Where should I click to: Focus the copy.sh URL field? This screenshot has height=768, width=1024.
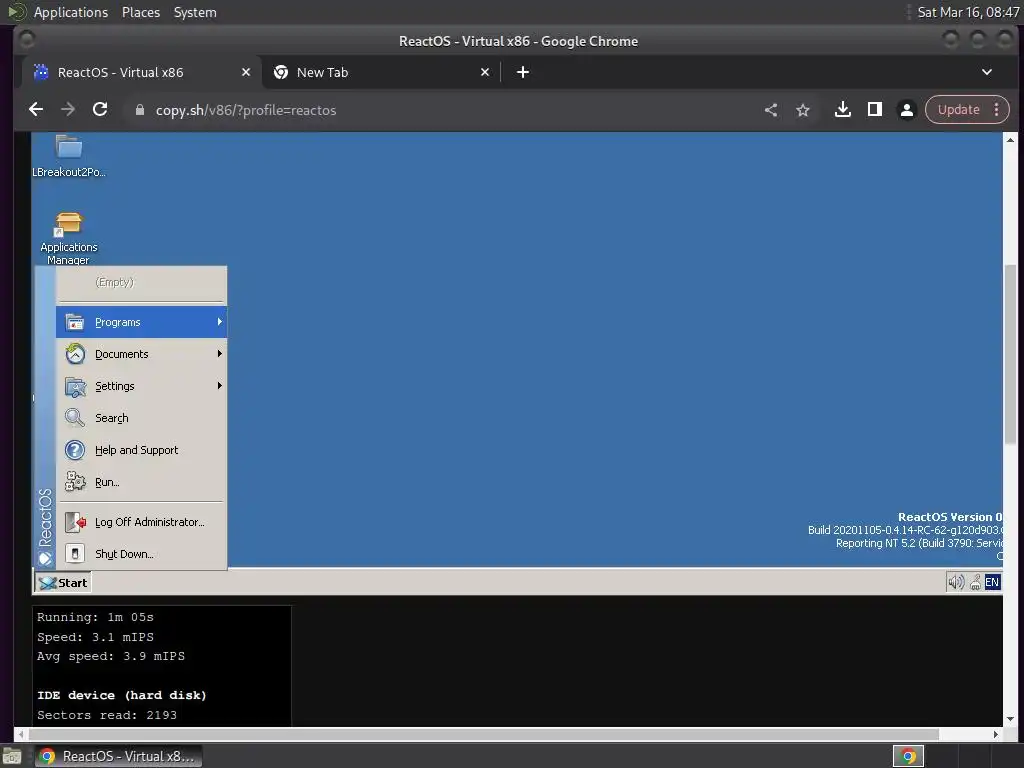(x=246, y=110)
